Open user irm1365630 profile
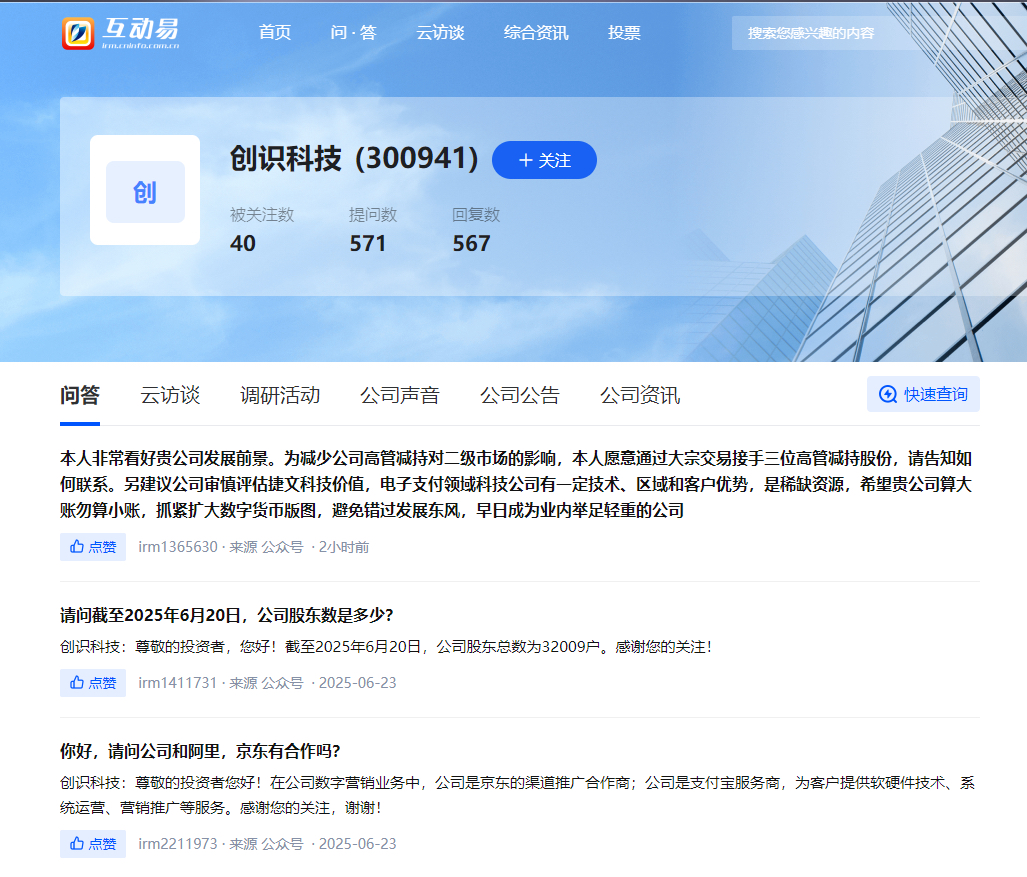1027x877 pixels. coord(177,547)
